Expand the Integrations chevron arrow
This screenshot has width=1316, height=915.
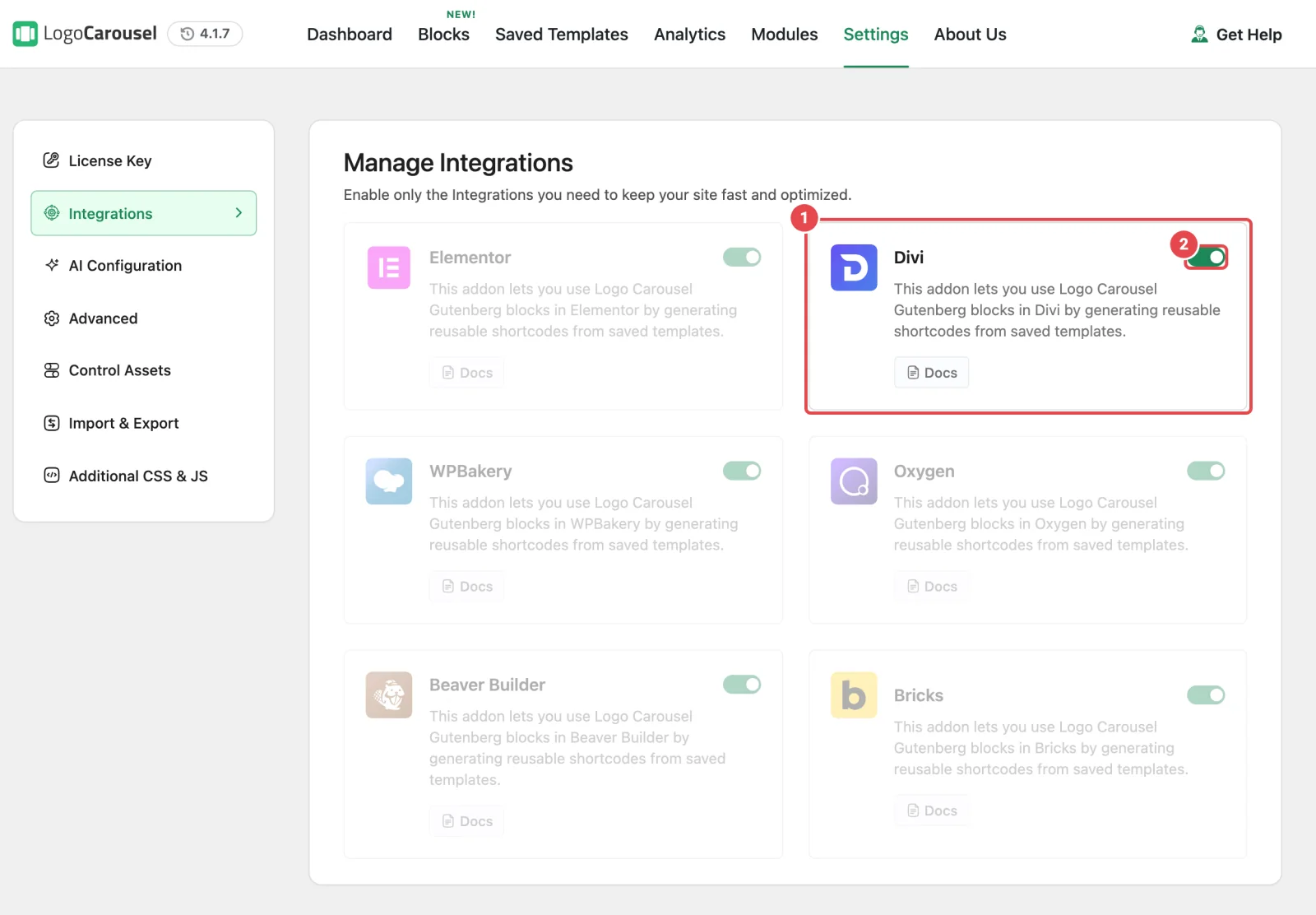coord(239,213)
